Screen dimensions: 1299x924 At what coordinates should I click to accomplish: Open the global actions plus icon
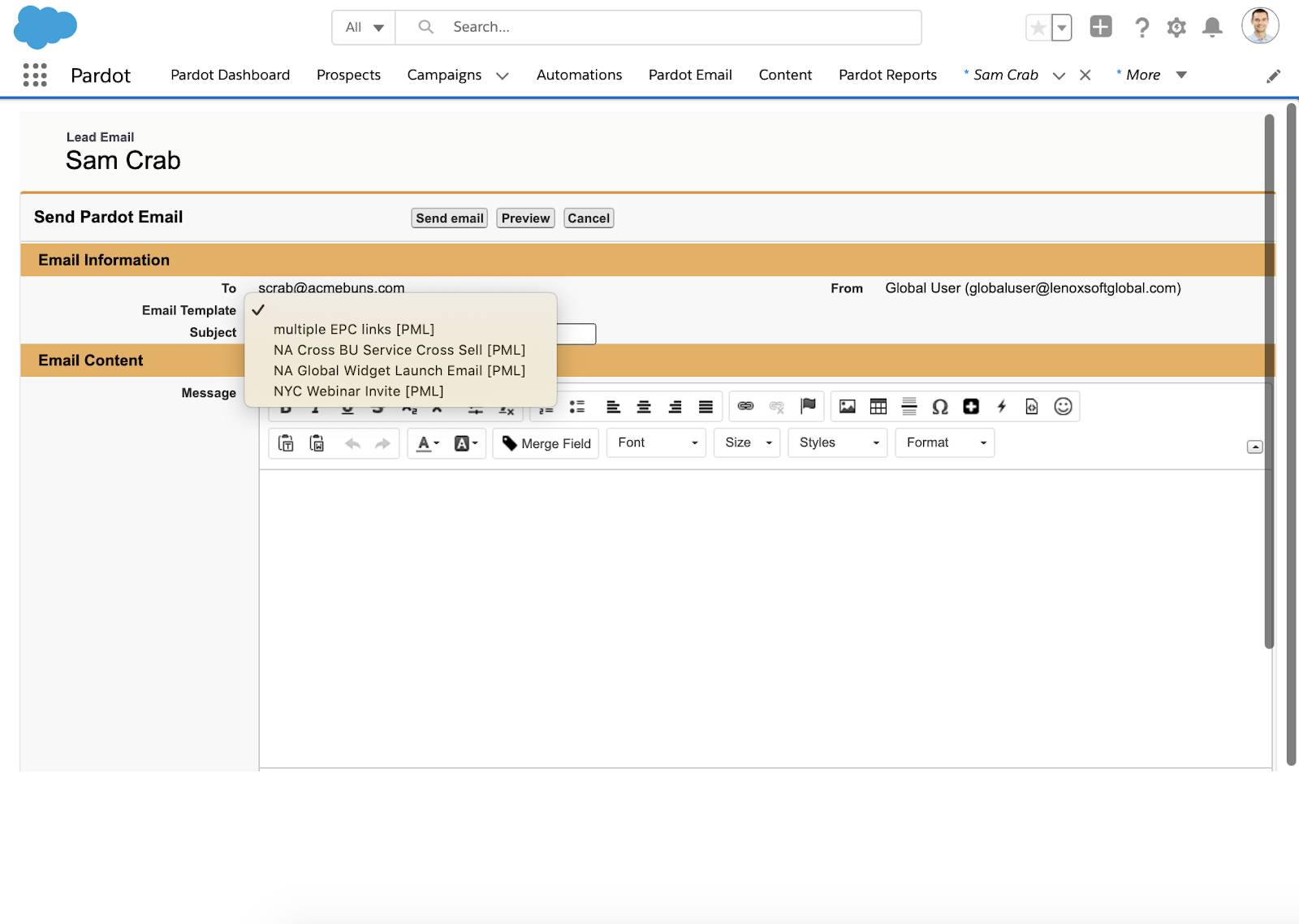tap(1100, 27)
